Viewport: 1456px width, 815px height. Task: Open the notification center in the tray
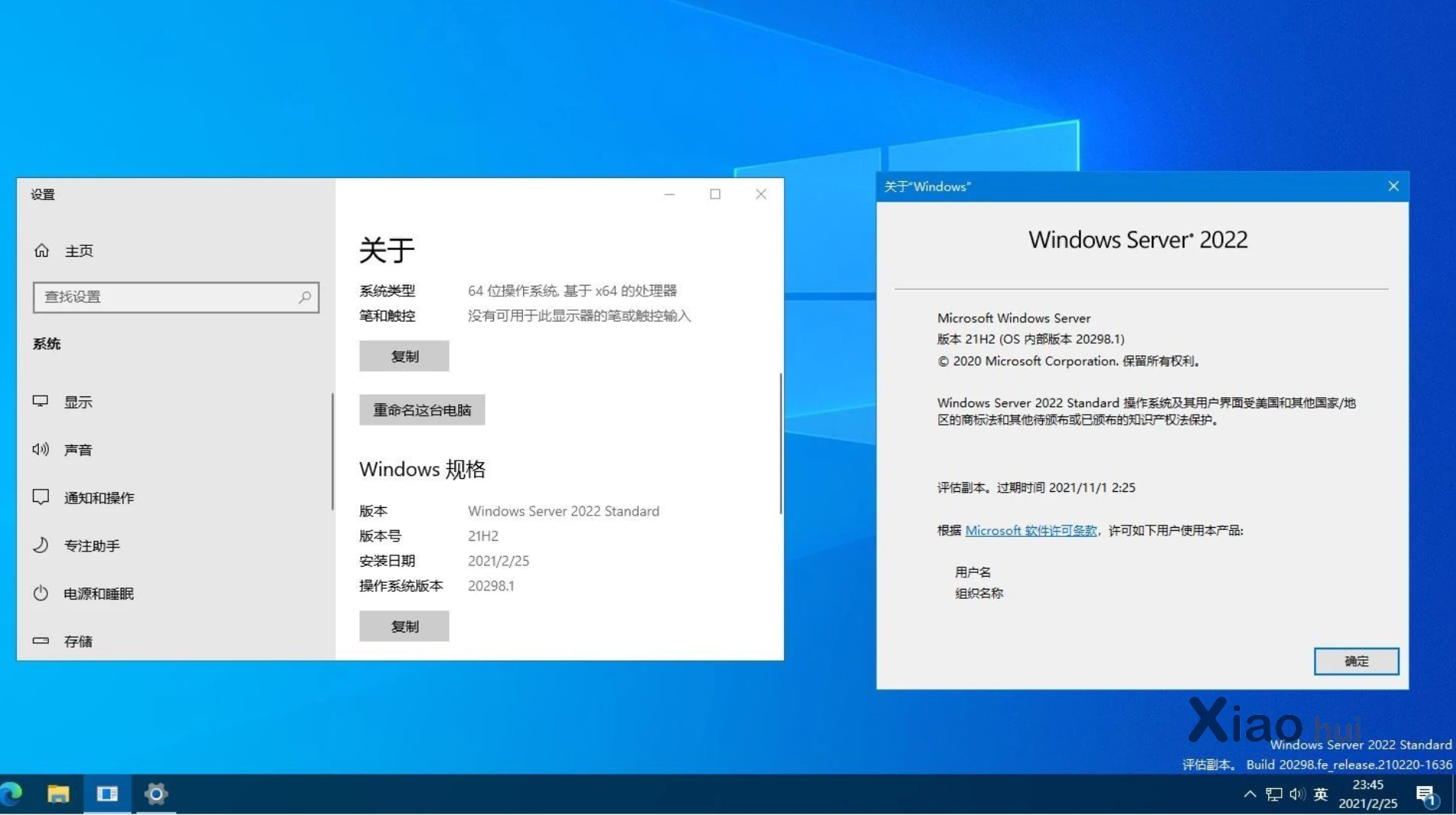pos(1425,794)
